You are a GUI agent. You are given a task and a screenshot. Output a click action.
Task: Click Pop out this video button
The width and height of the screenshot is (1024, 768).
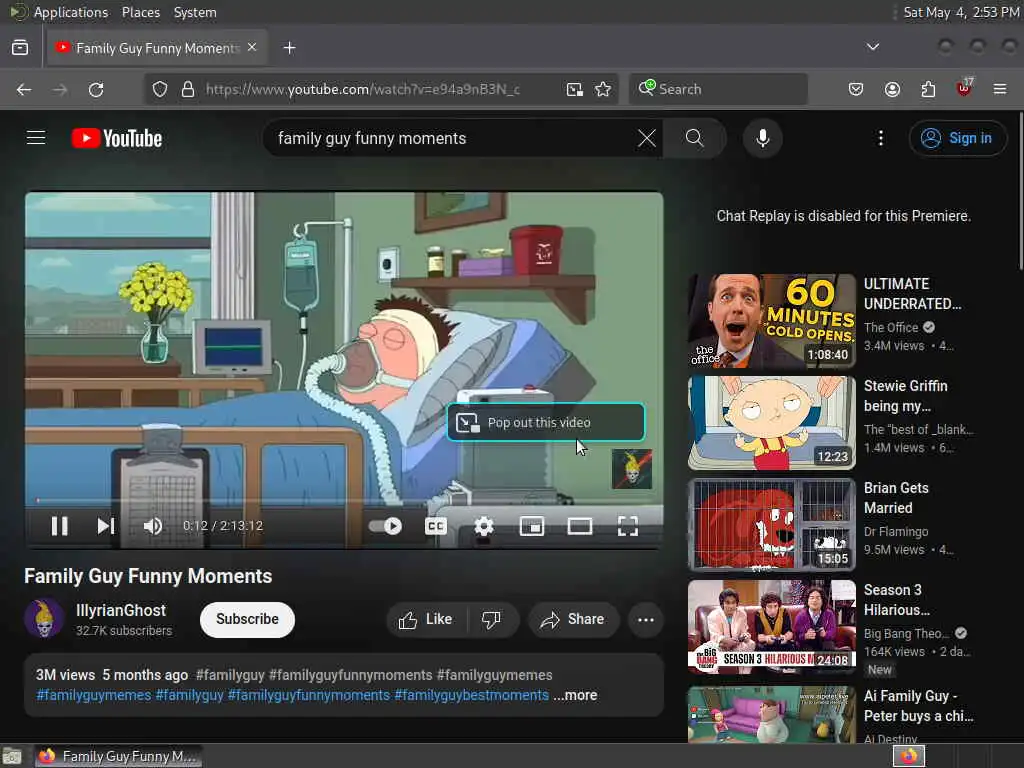[546, 423]
